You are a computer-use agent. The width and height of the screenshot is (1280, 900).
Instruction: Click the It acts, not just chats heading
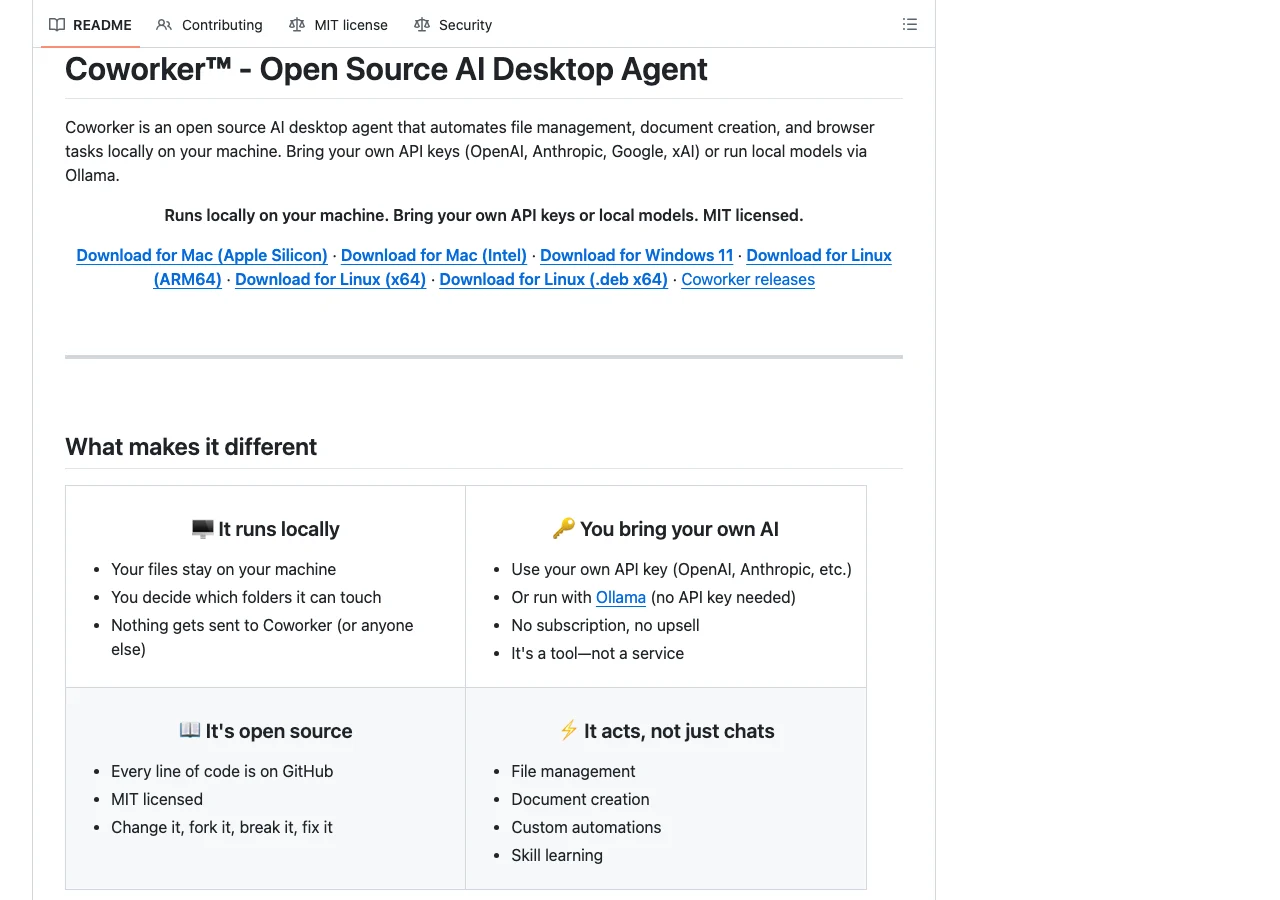coord(666,731)
